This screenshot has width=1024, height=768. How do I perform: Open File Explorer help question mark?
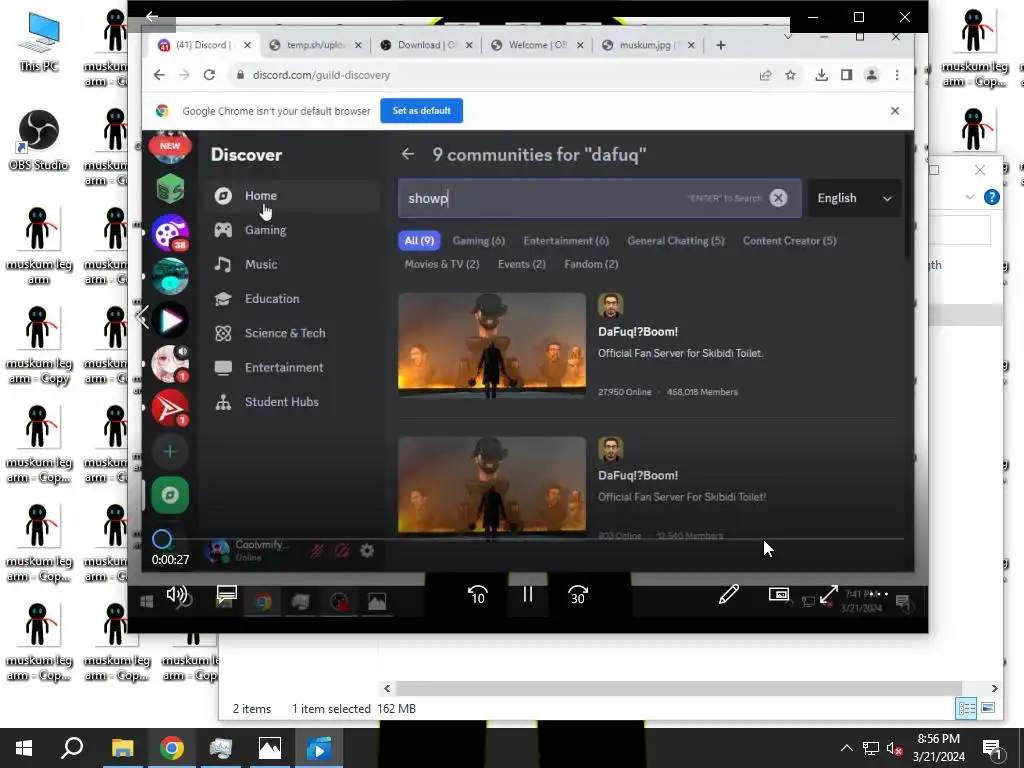click(x=991, y=197)
